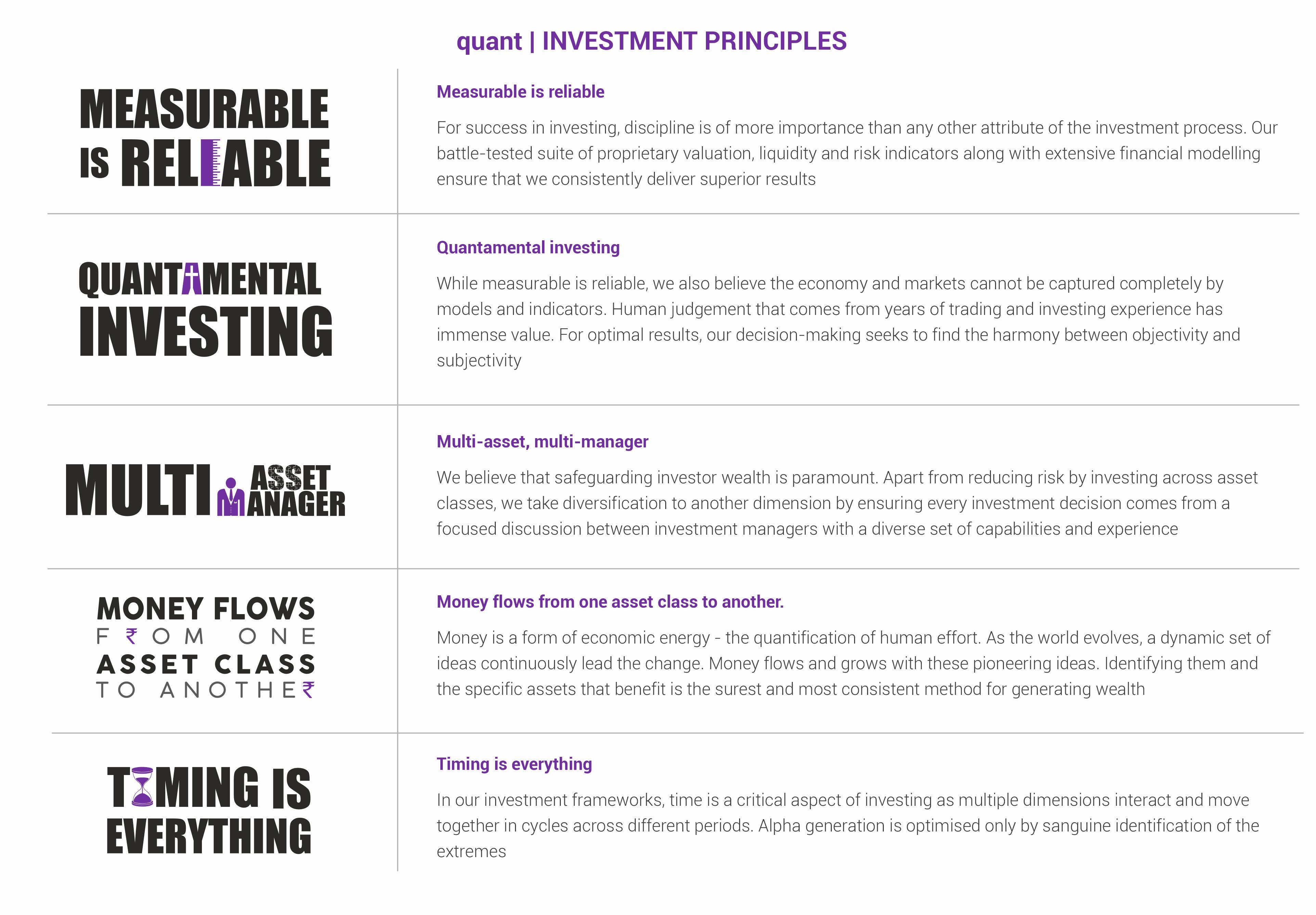Click the large bold MEASURABLE word graphic
Viewport: 1316px width, 915px height.
pos(204,110)
